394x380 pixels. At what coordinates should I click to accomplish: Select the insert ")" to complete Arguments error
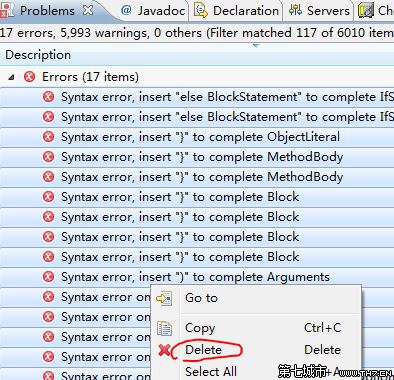click(197, 277)
